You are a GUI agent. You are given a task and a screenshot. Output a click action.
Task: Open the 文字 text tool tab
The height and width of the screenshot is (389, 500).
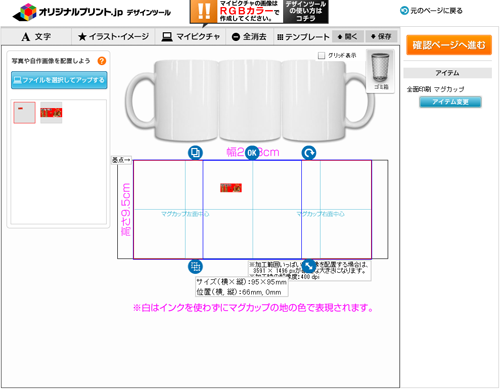click(36, 36)
